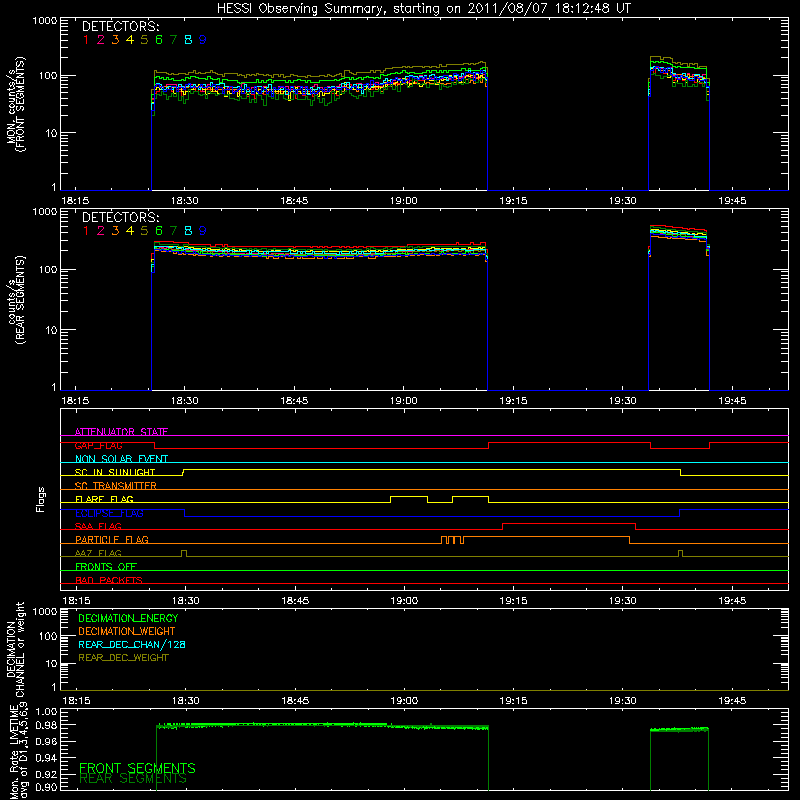Viewport: 800px width, 800px height.
Task: Click the NON_SOLAR_EVENT flag label
Action: 121,459
